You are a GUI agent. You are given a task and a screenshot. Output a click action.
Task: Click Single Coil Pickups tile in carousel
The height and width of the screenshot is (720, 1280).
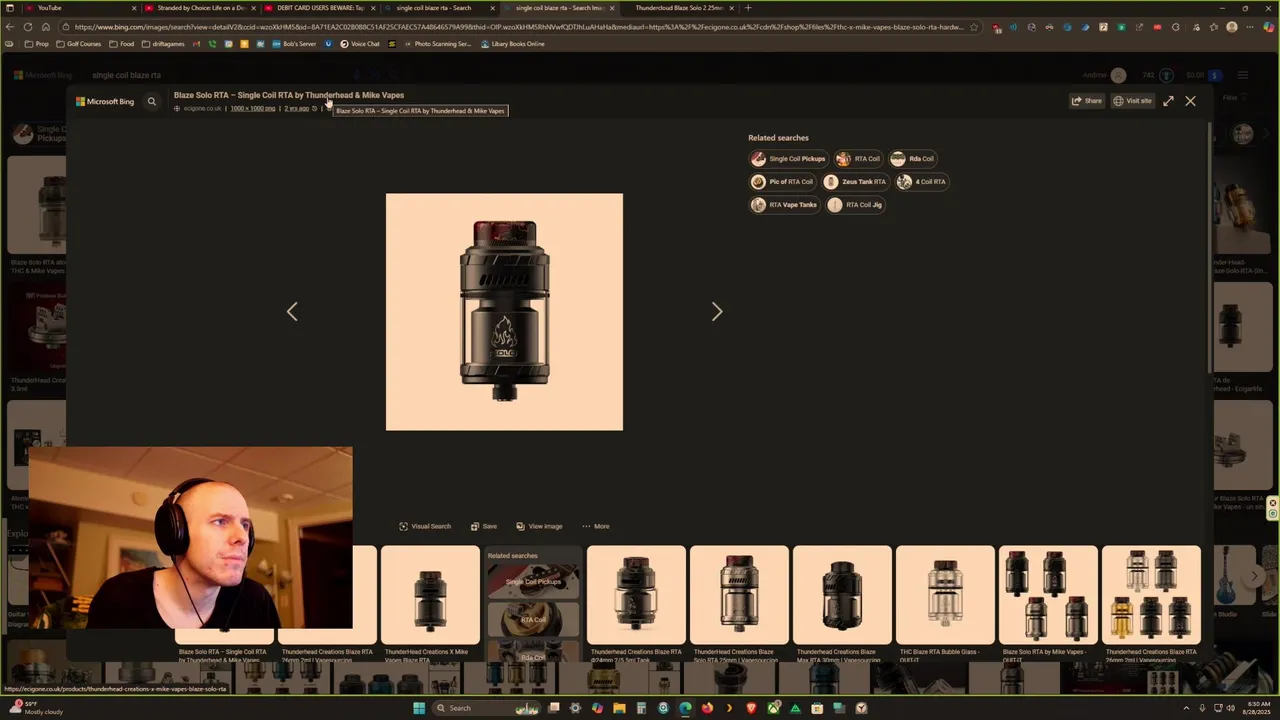[x=533, y=582]
